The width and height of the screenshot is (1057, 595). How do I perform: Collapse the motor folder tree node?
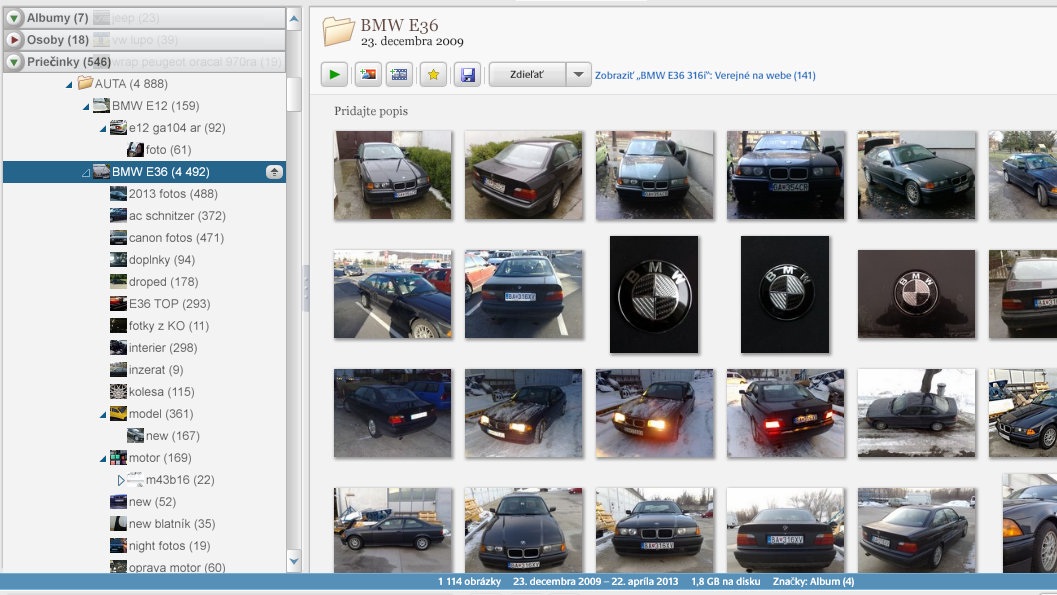point(103,458)
